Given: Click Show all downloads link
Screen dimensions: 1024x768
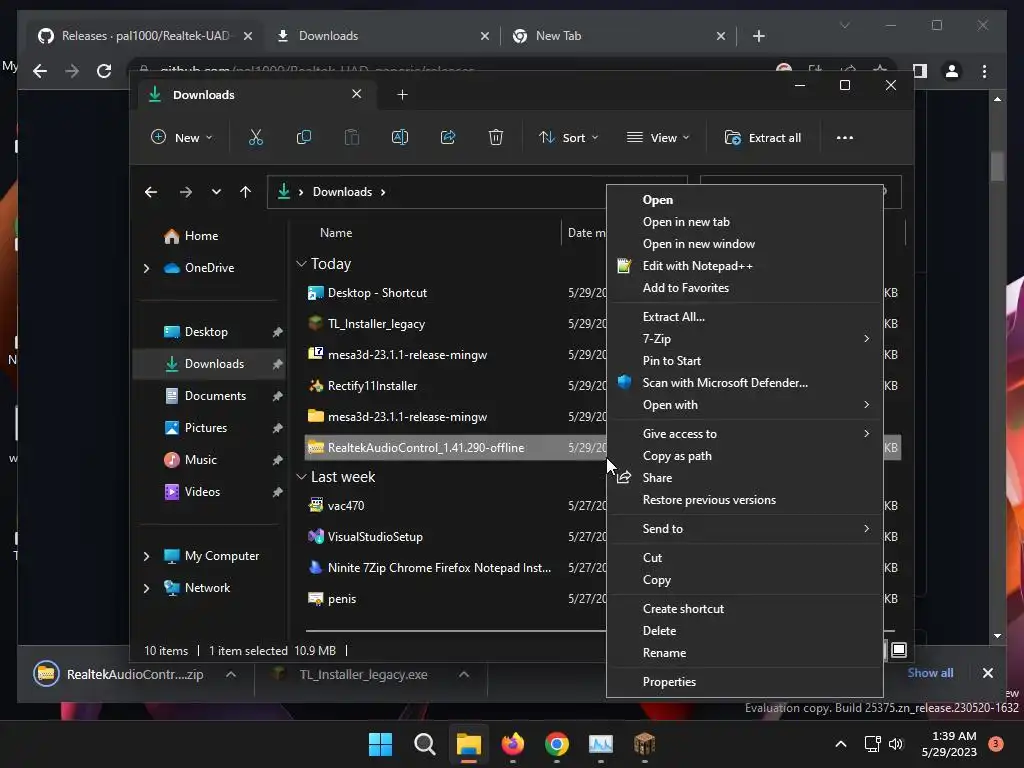Looking at the screenshot, I should click(x=930, y=673).
